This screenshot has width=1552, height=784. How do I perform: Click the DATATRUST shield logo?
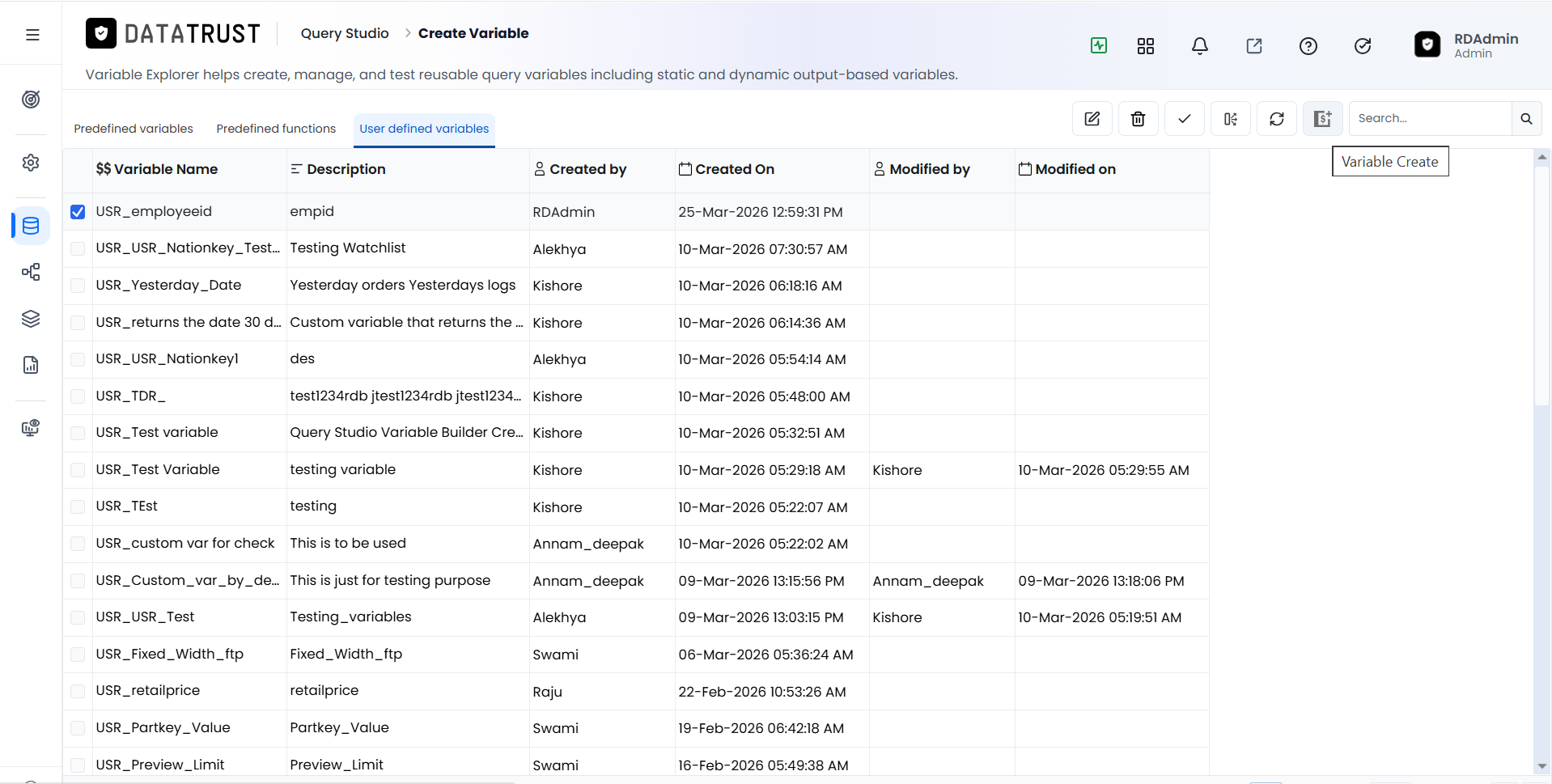(101, 33)
